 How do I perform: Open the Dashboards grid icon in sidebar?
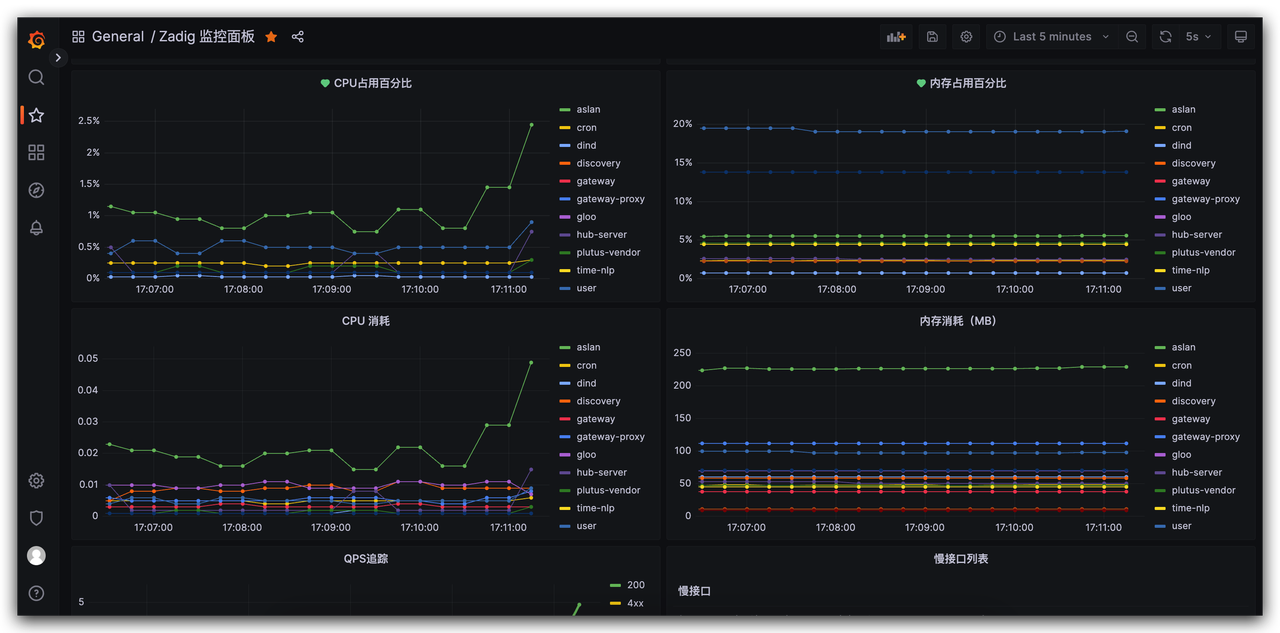click(x=36, y=152)
